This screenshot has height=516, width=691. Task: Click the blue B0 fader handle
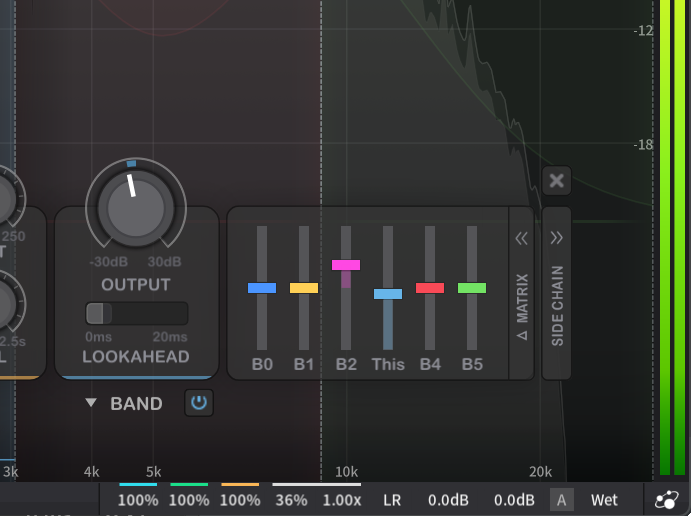pyautogui.click(x=262, y=288)
